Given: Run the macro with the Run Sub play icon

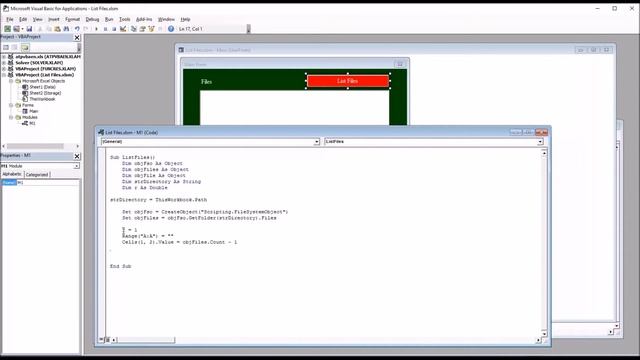Looking at the screenshot, I should 96,29.
